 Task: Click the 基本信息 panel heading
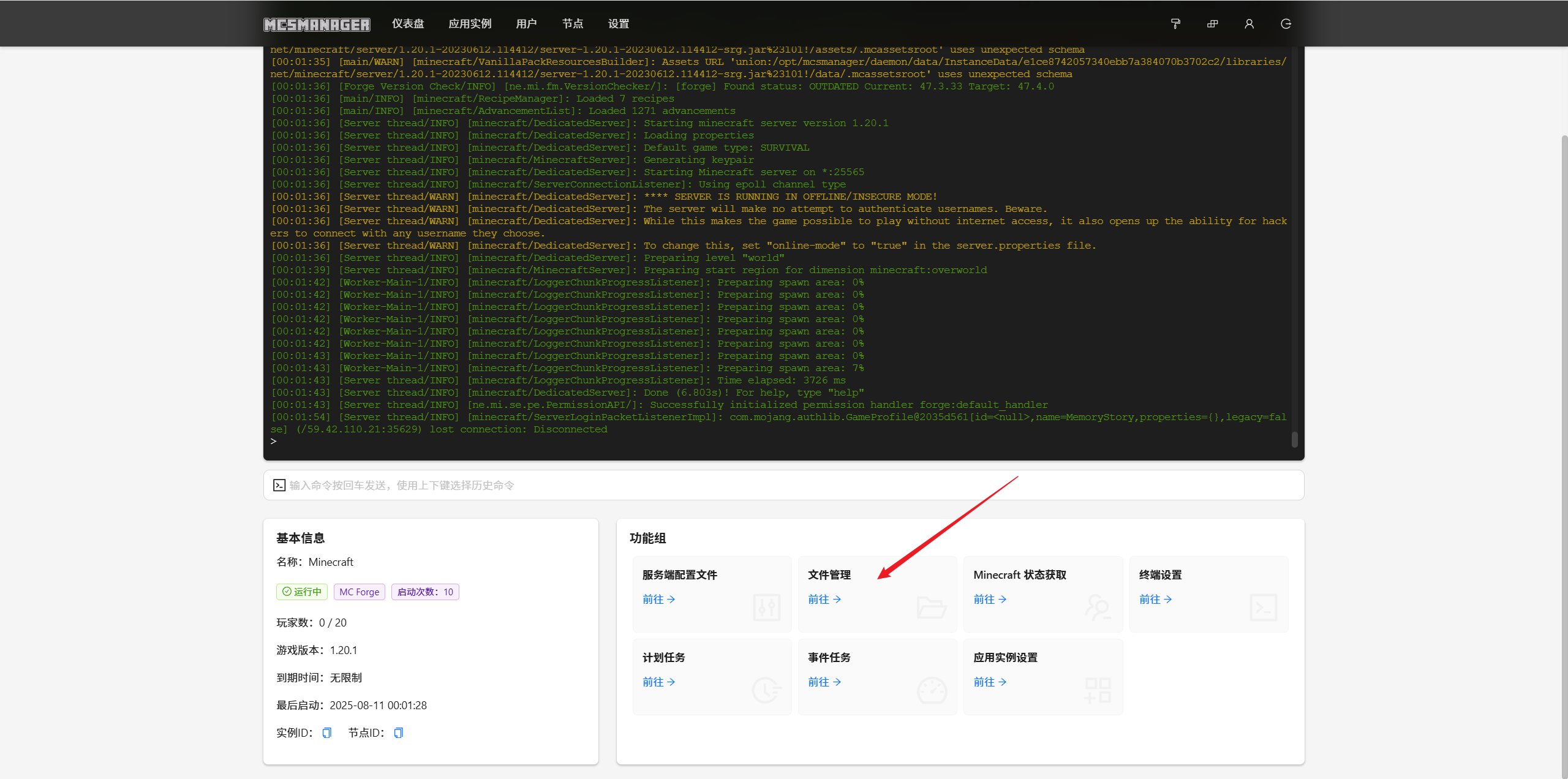tap(301, 538)
